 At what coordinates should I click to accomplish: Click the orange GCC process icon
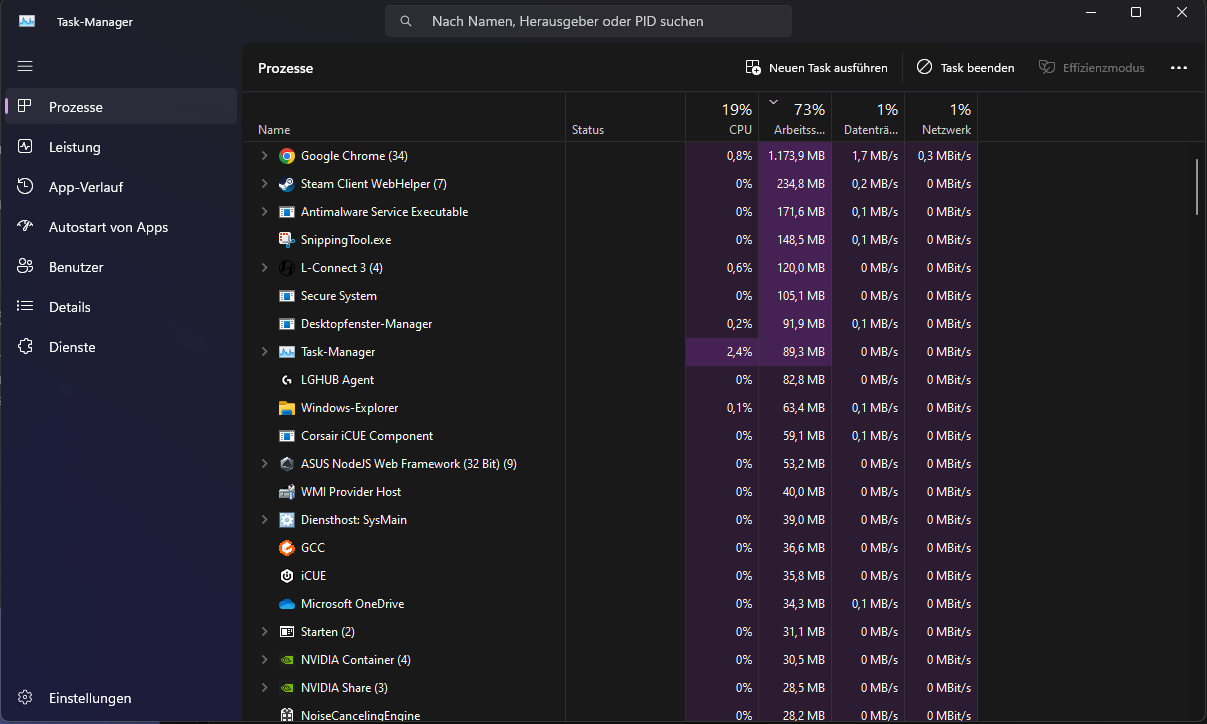pos(287,548)
